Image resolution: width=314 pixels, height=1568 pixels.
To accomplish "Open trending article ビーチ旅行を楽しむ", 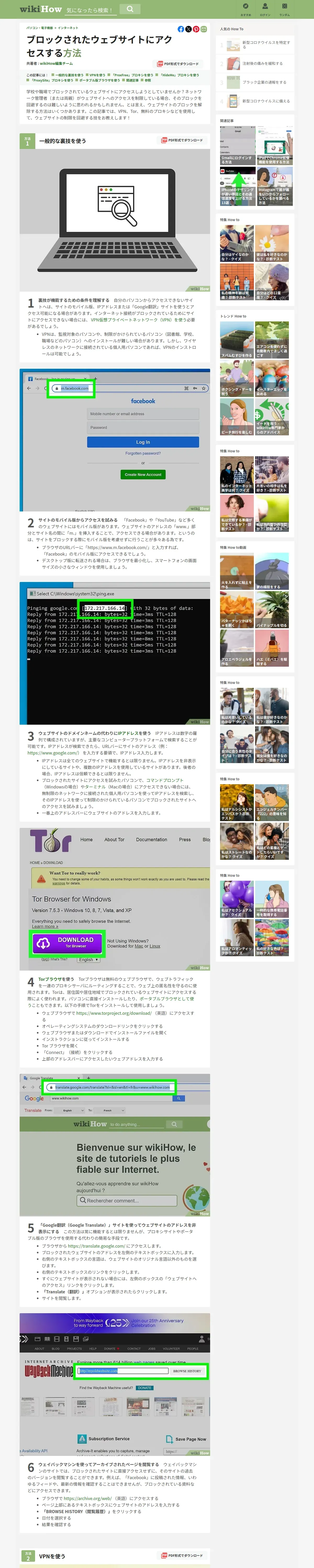I will click(x=237, y=416).
